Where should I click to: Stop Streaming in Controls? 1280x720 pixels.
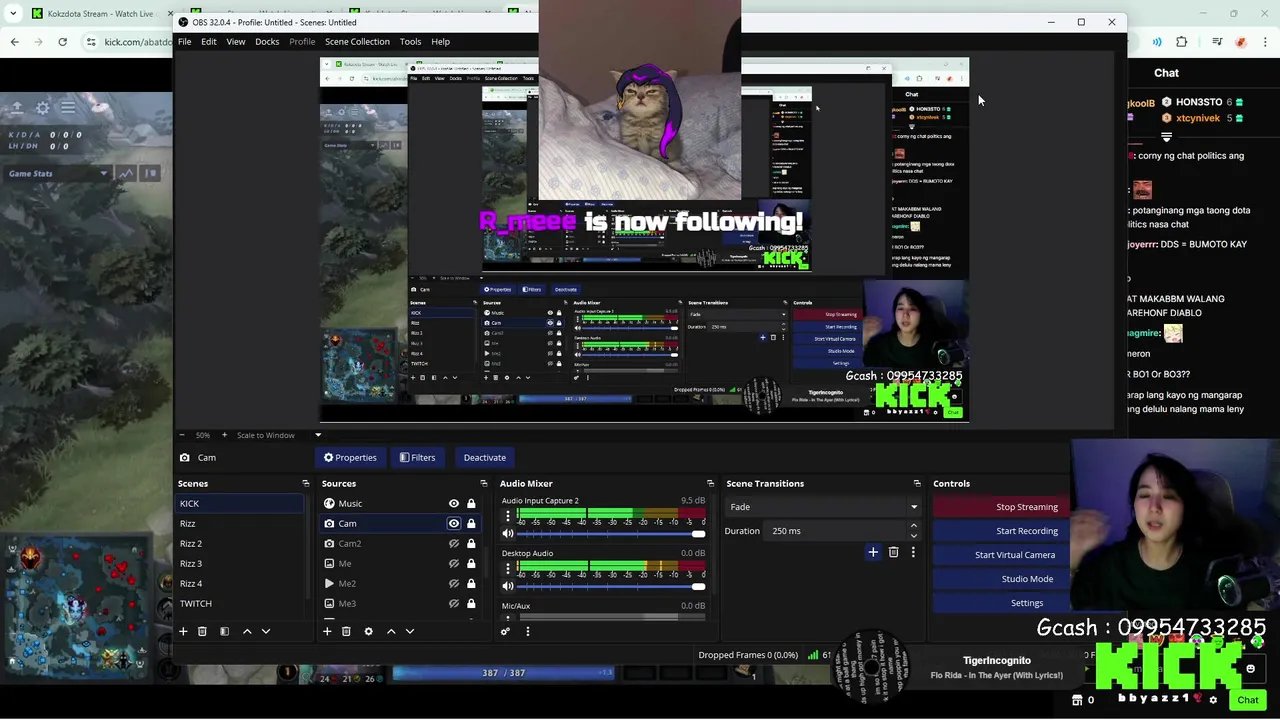pos(1000,507)
